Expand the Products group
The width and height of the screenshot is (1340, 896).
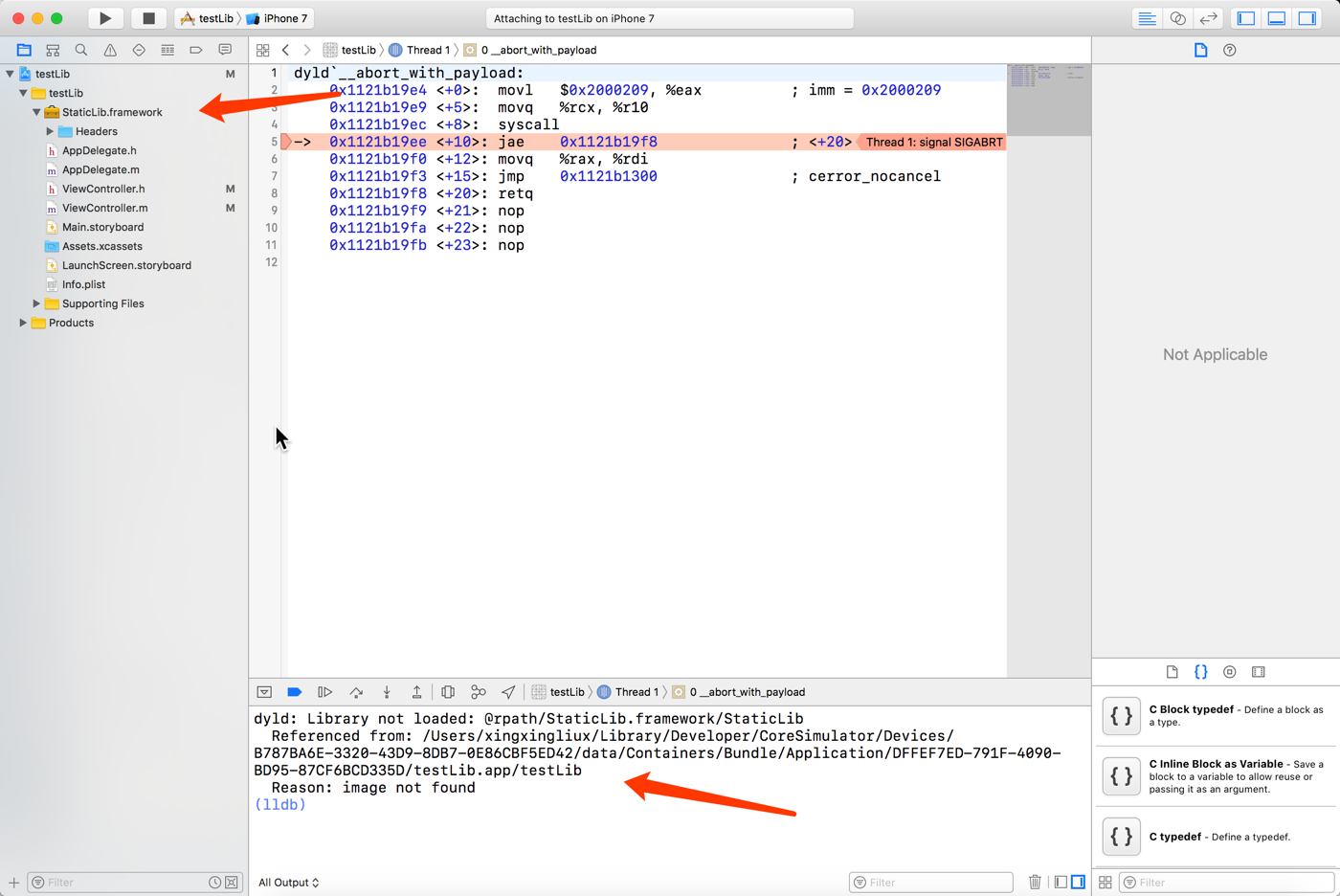pyautogui.click(x=23, y=323)
